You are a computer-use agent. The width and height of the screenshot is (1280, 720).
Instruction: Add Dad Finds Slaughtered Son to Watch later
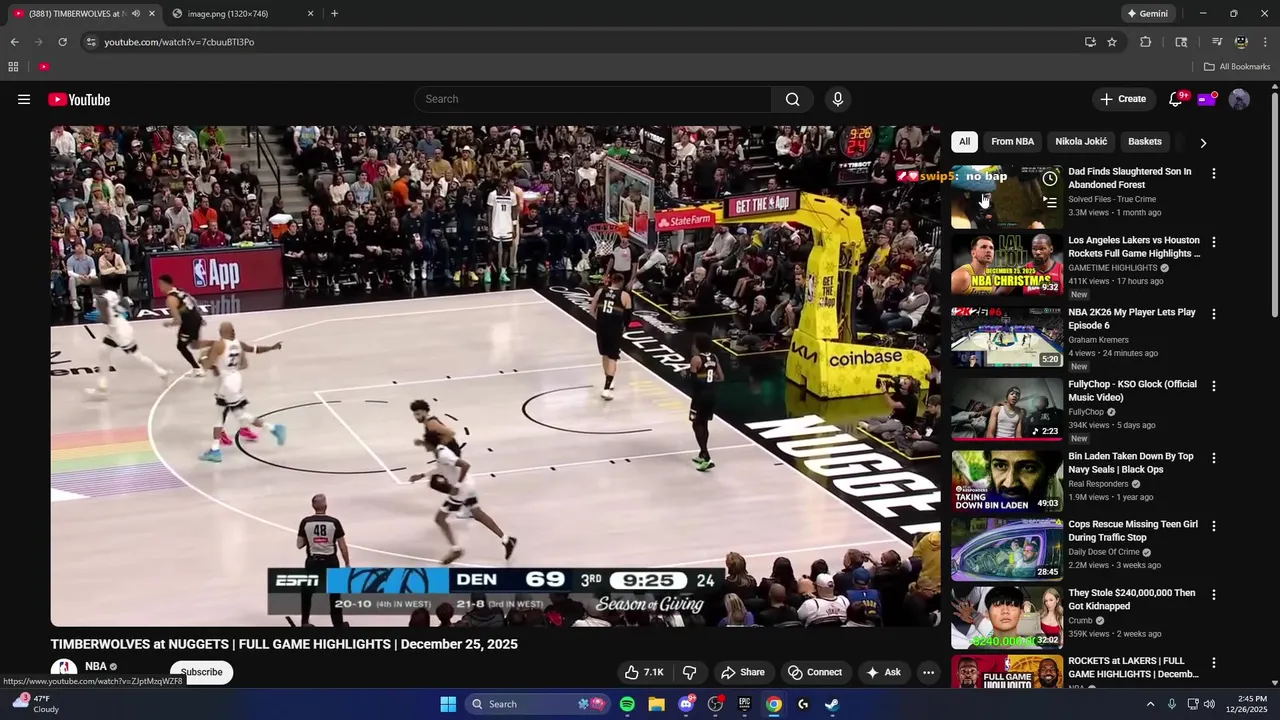(1049, 179)
